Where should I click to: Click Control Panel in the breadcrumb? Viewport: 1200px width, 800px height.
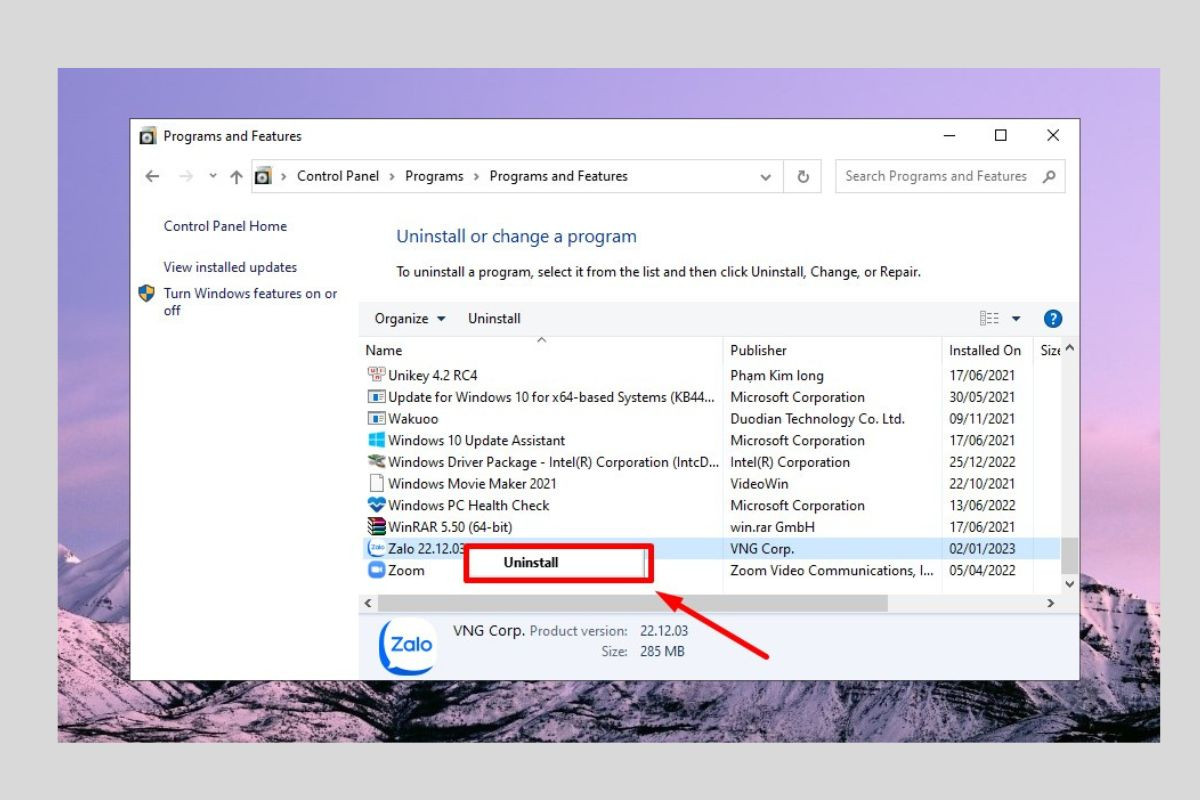(338, 176)
